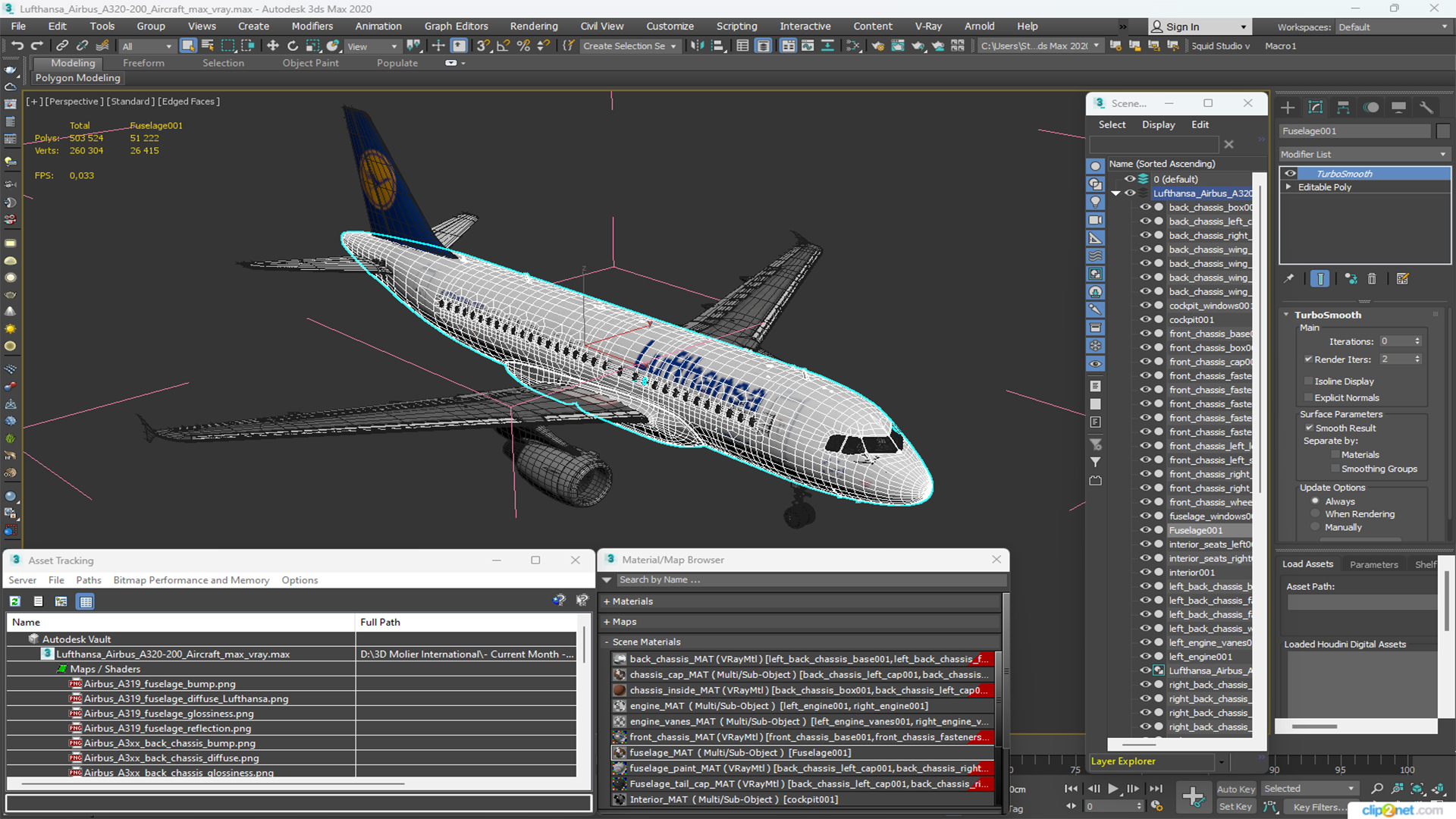Toggle TurboSmooth modifier eye icon
Screen dimensions: 1456x819
pos(1290,174)
